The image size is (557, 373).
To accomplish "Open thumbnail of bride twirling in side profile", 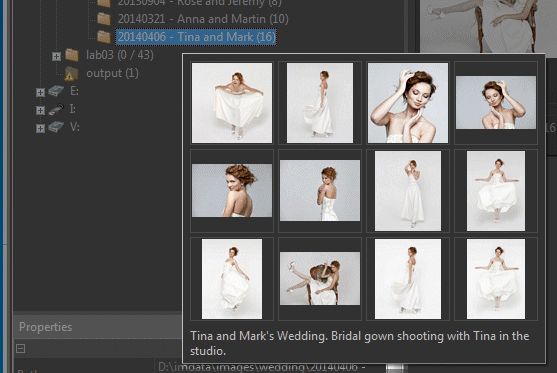I will click(x=320, y=103).
